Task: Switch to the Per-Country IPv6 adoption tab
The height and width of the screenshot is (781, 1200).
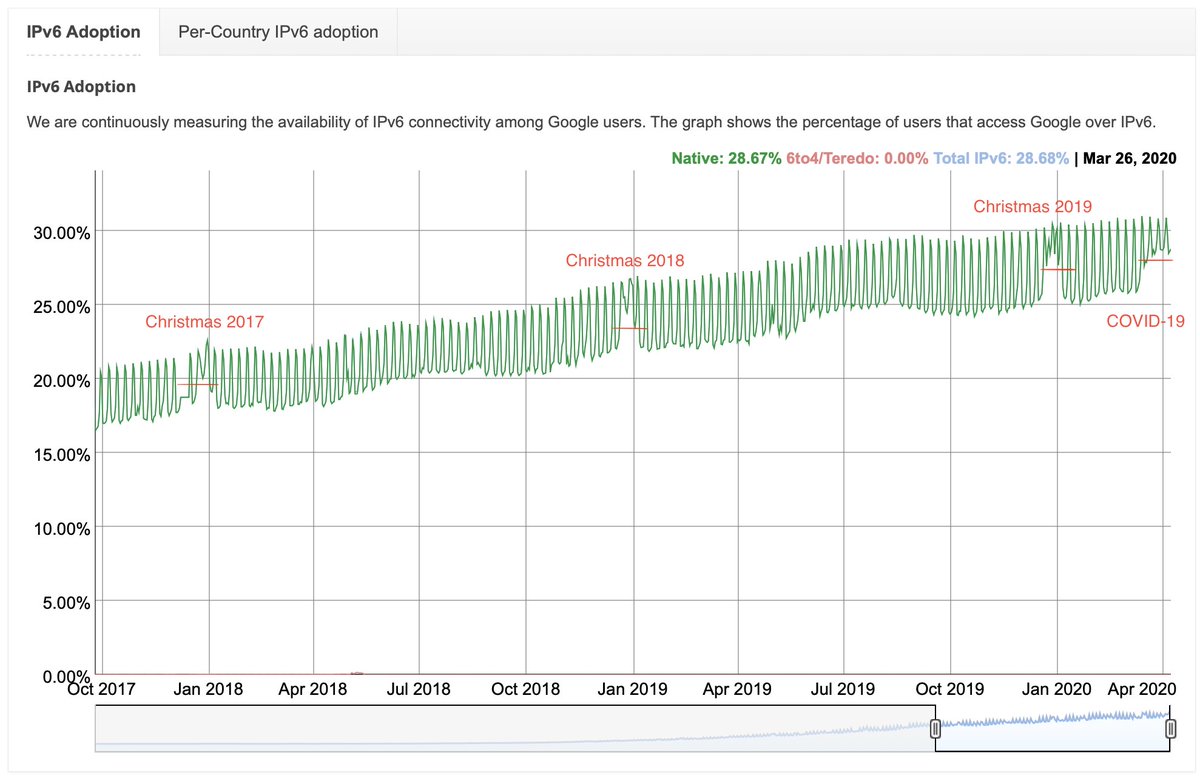Action: point(277,31)
